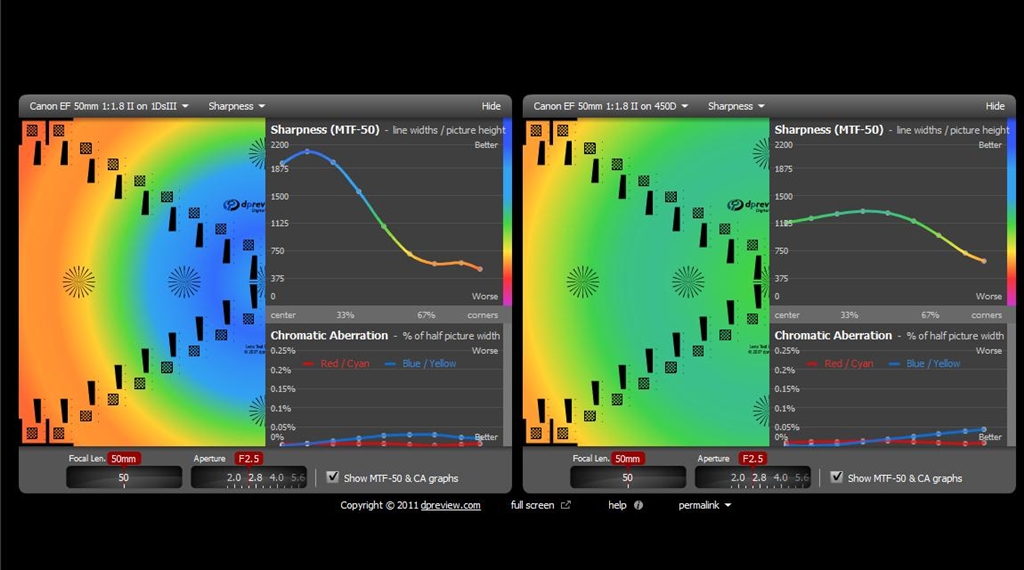Click the F2.5 aperture badge in 450D panel
The image size is (1024, 570).
(753, 458)
